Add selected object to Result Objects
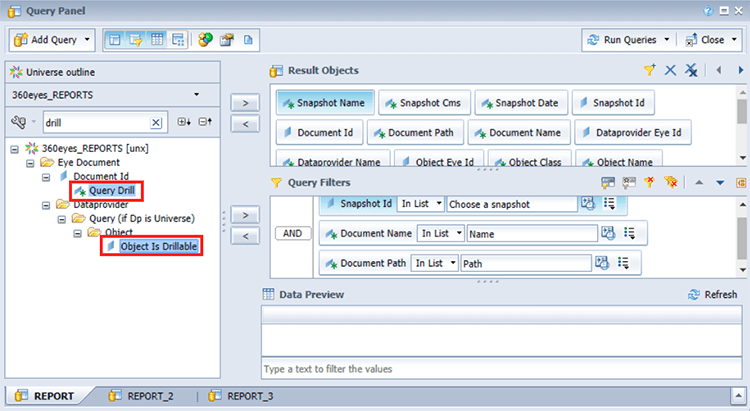This screenshot has height=411, width=750. point(245,103)
